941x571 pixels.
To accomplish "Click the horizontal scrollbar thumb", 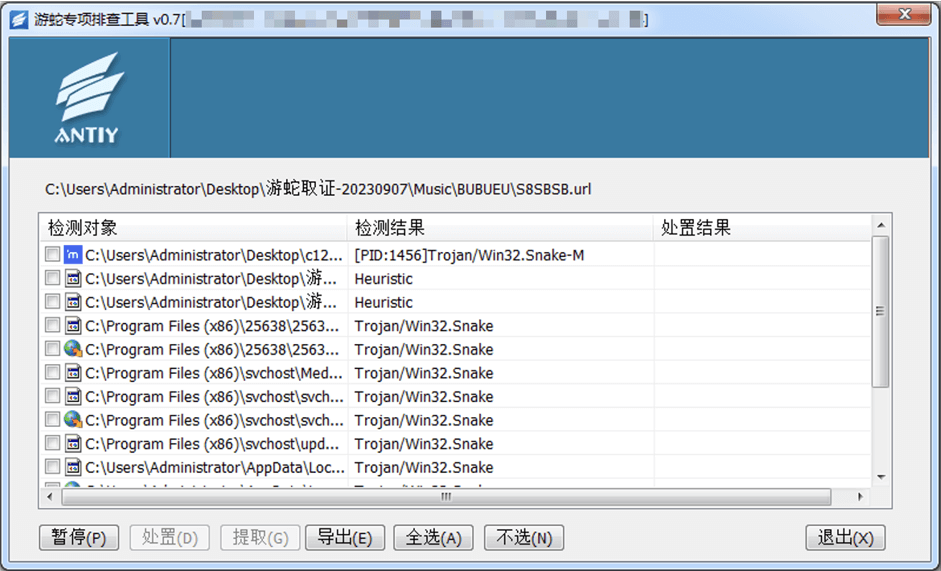I will [446, 497].
